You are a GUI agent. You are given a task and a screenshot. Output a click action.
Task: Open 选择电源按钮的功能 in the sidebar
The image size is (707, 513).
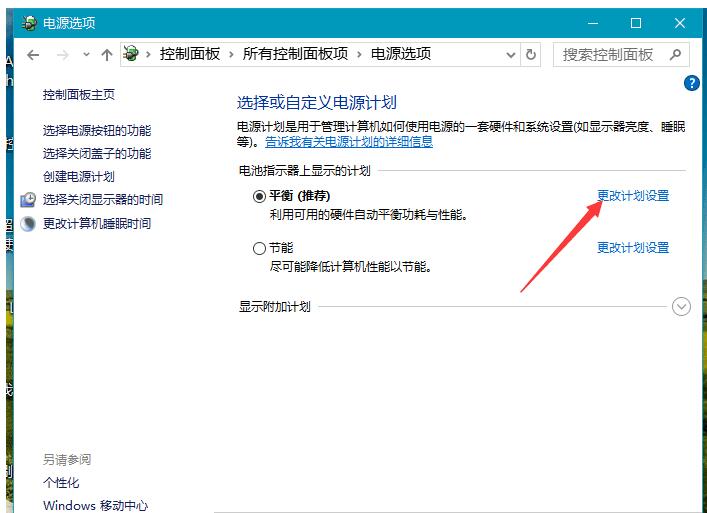[97, 130]
